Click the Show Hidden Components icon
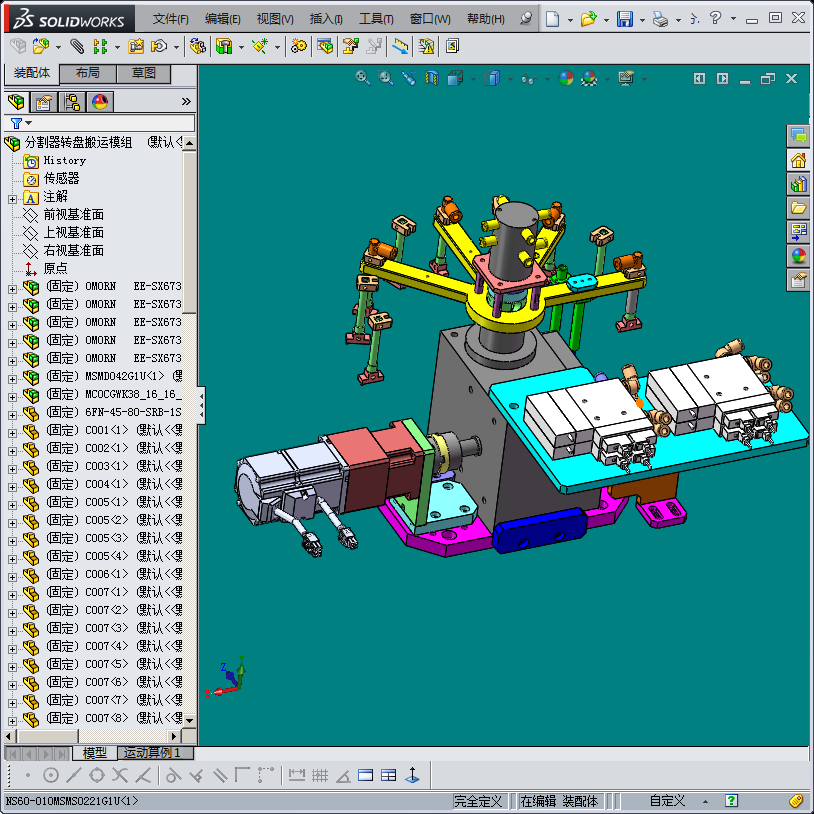The height and width of the screenshot is (814, 814). [x=197, y=47]
